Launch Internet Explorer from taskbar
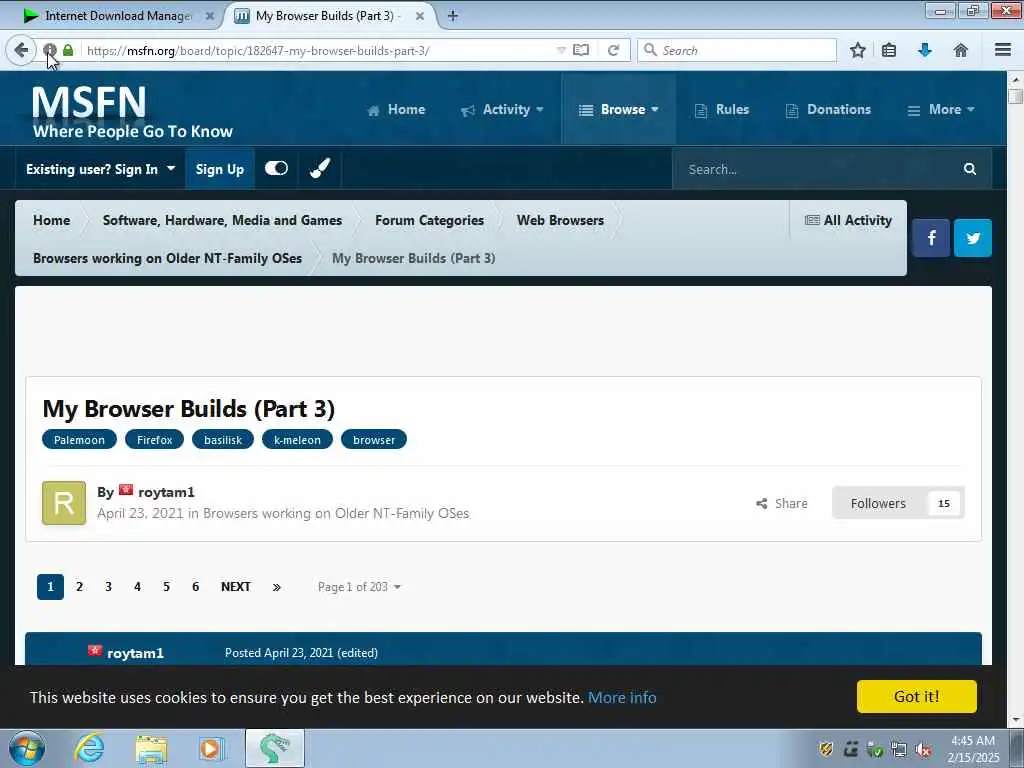Screen dimensions: 1024x768 tap(89, 748)
